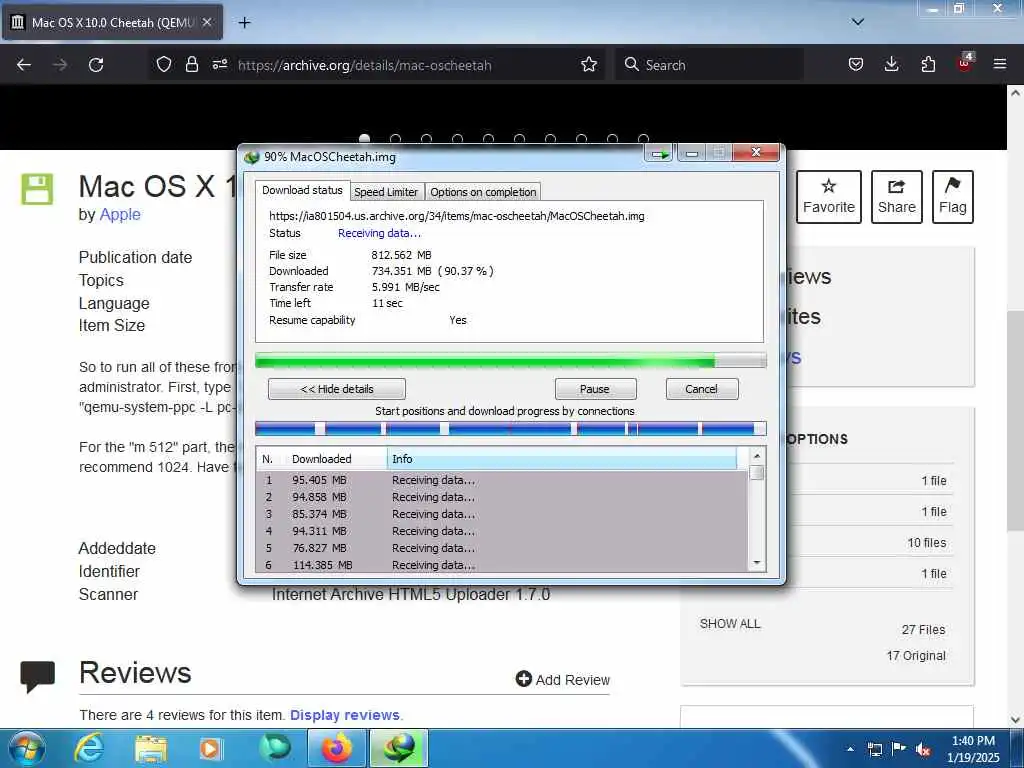The image size is (1024, 768).
Task: Click Action Center flag tray icon
Action: pyautogui.click(x=899, y=749)
